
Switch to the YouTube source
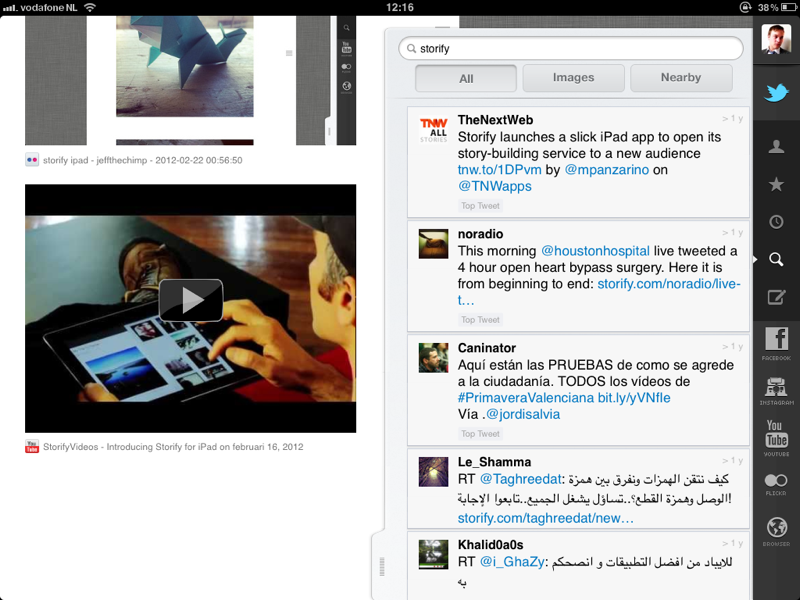pos(776,438)
